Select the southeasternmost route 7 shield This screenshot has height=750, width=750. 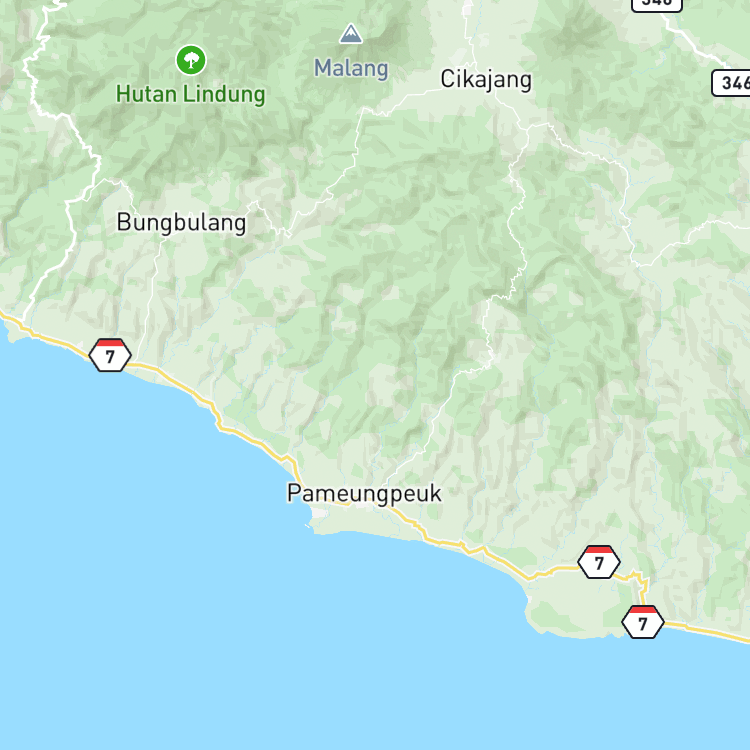coord(643,622)
